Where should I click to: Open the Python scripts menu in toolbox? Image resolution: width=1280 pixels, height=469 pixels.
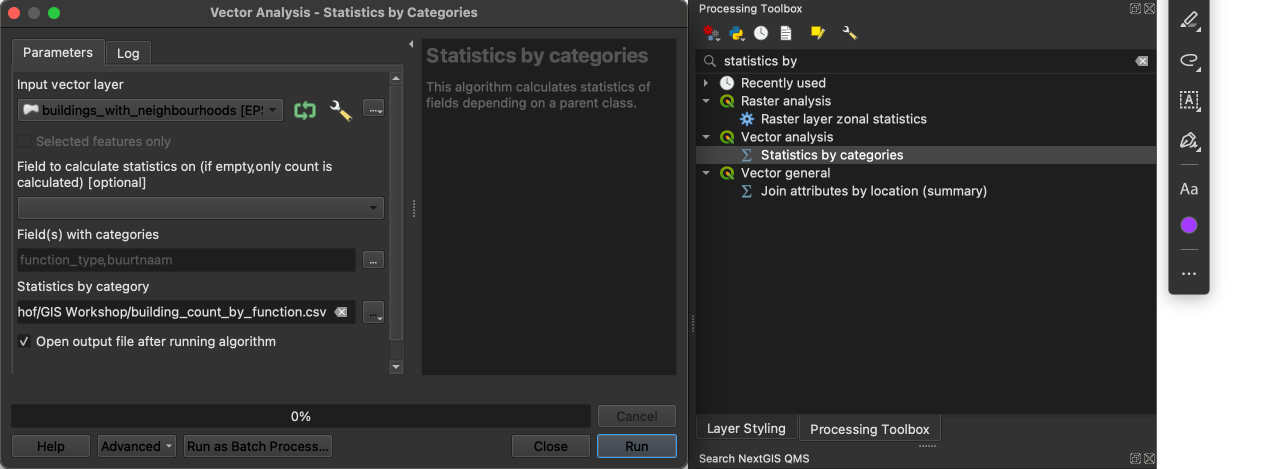pos(737,33)
